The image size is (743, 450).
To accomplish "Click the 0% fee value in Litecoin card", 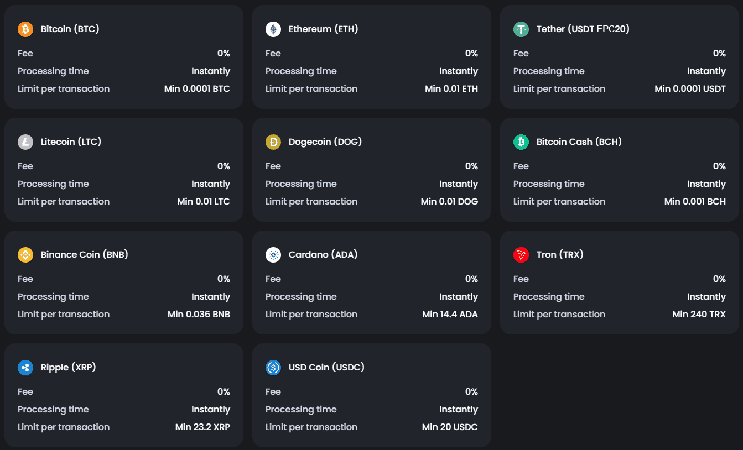I will (224, 166).
